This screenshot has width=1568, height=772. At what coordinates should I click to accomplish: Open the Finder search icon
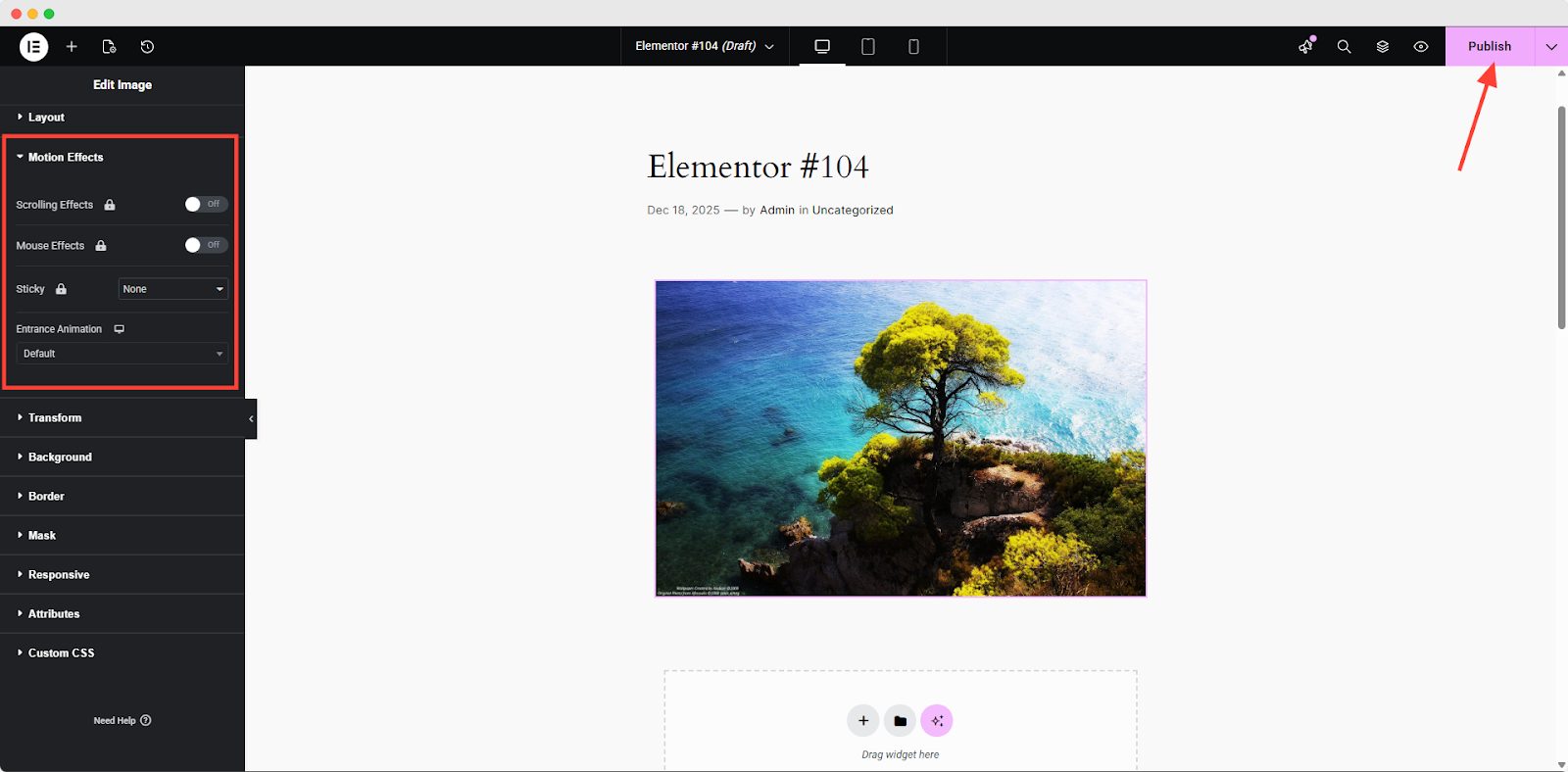1344,46
